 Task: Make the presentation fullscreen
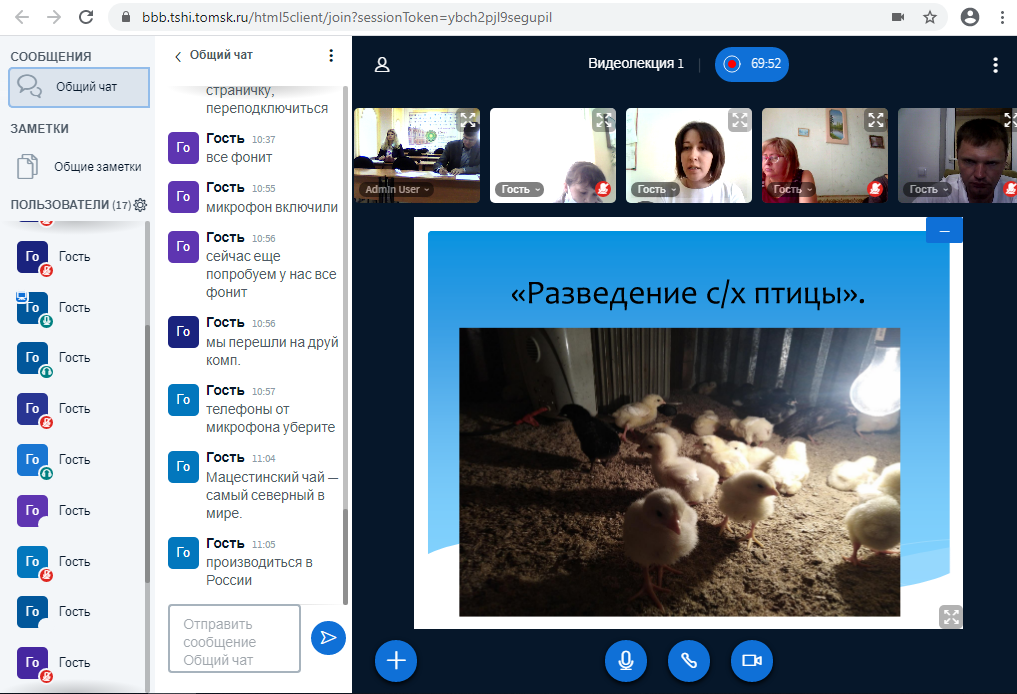tap(950, 616)
